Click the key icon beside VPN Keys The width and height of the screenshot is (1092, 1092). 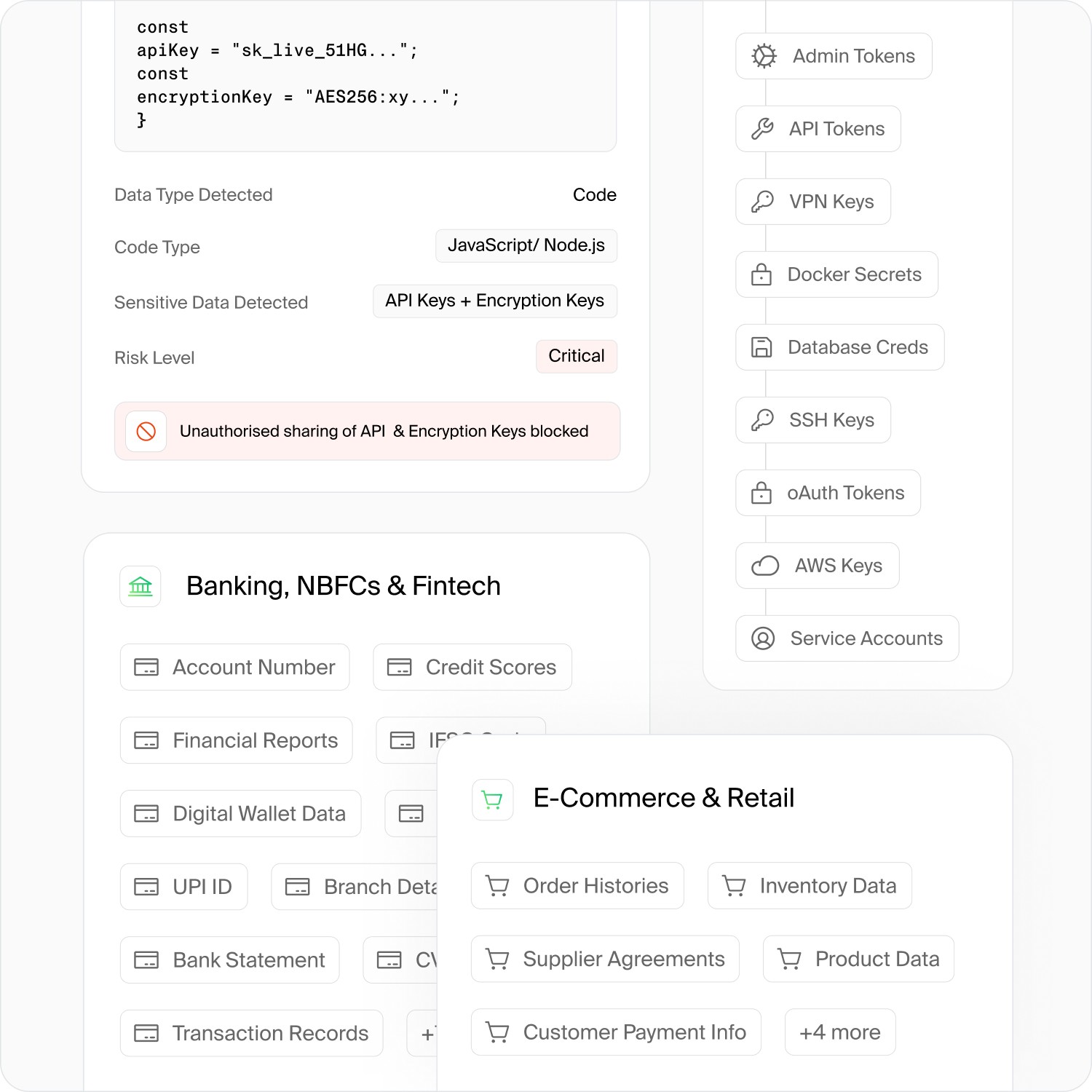coord(762,202)
